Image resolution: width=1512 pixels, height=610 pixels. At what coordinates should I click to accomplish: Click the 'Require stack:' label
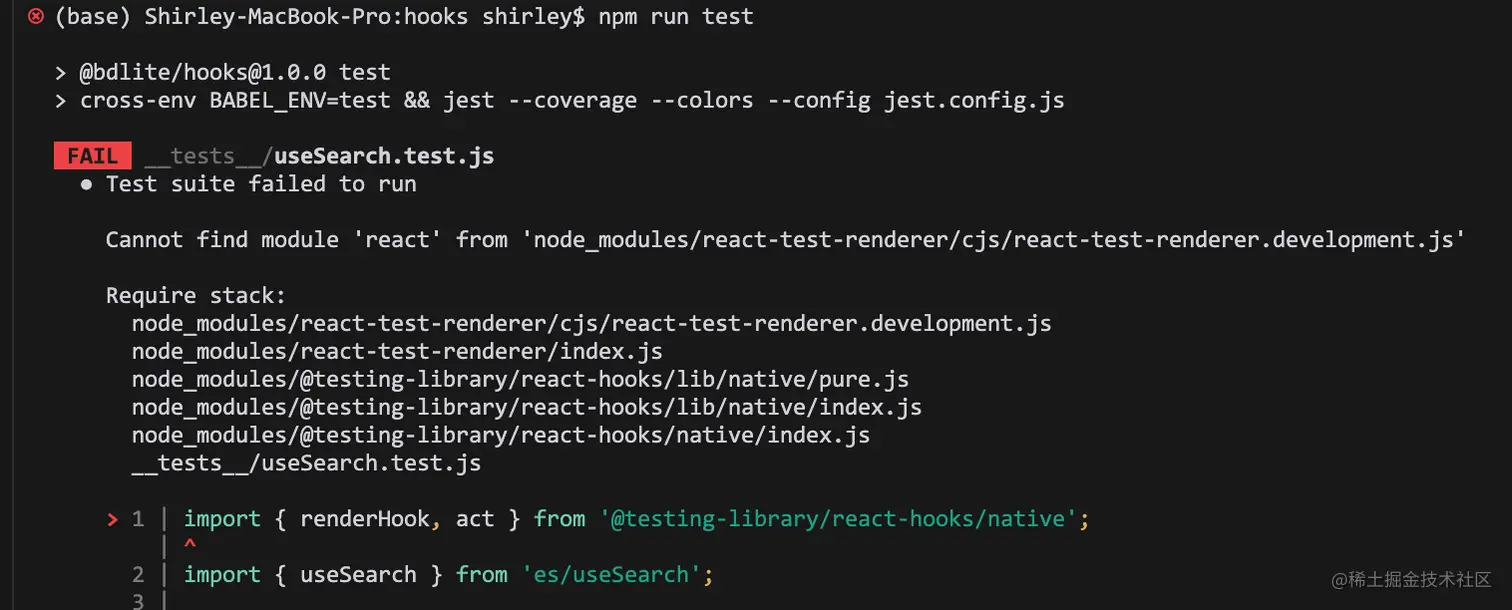click(196, 296)
